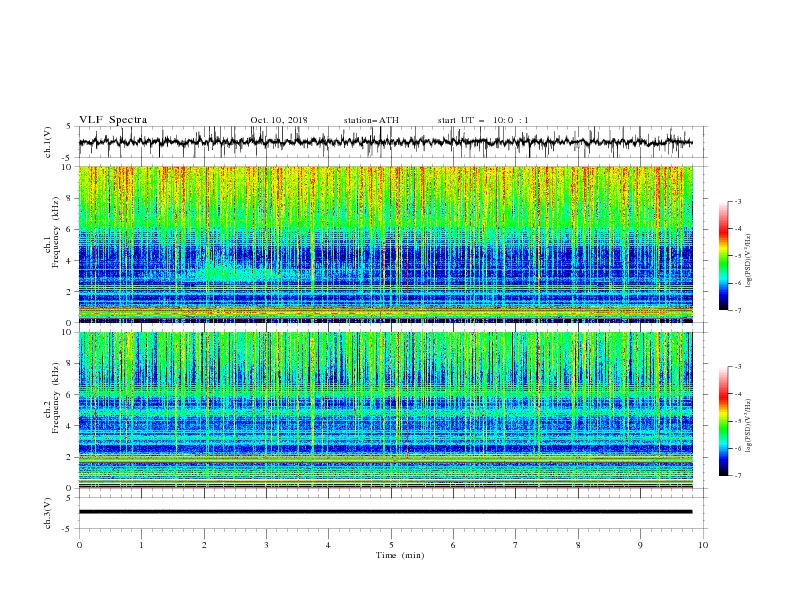Click the ch.2 spectrogram panel
792x612 pixels.
coord(385,410)
